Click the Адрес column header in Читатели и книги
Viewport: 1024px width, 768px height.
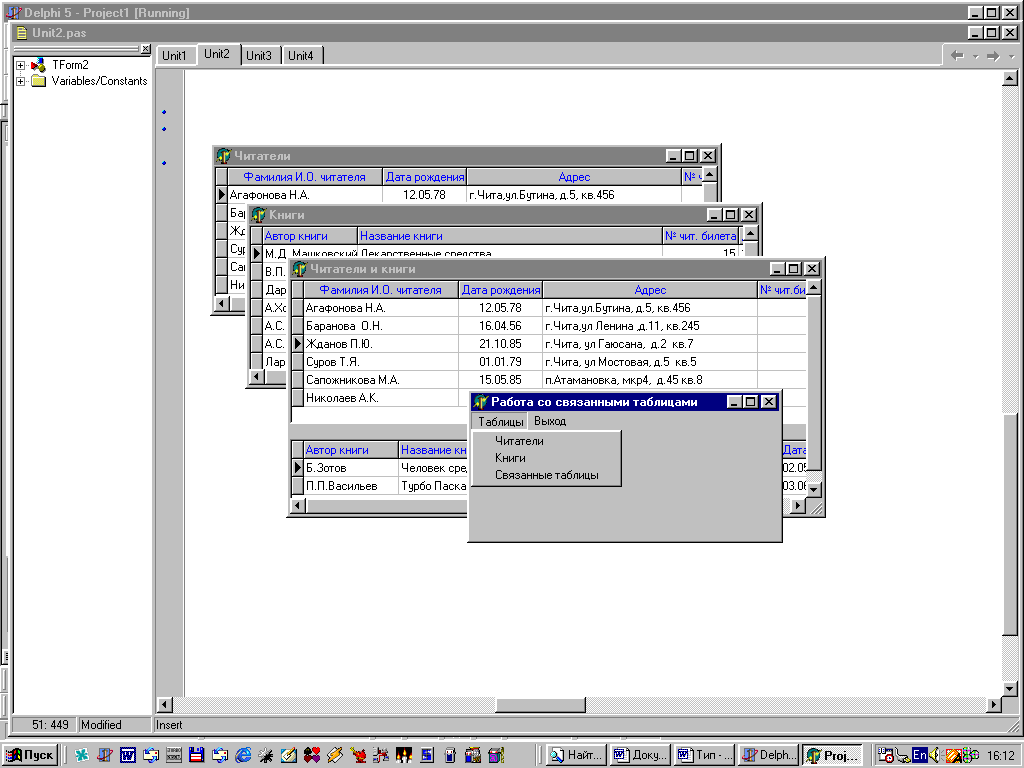pos(650,290)
